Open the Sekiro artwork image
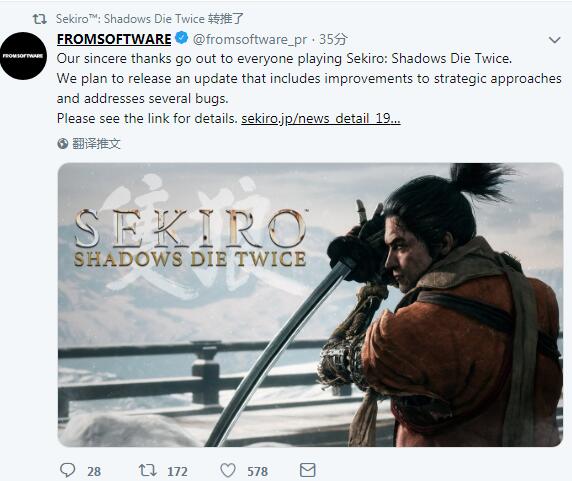The width and height of the screenshot is (572, 481). point(310,304)
